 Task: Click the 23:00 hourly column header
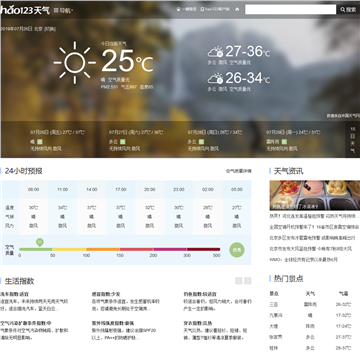pyautogui.click(x=179, y=189)
